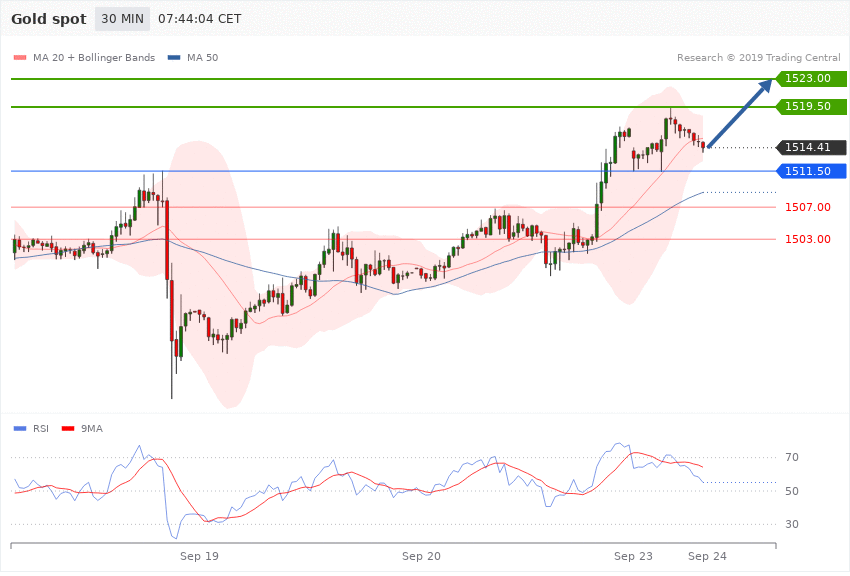
Task: Click the Gold spot chart title
Action: pyautogui.click(x=49, y=19)
